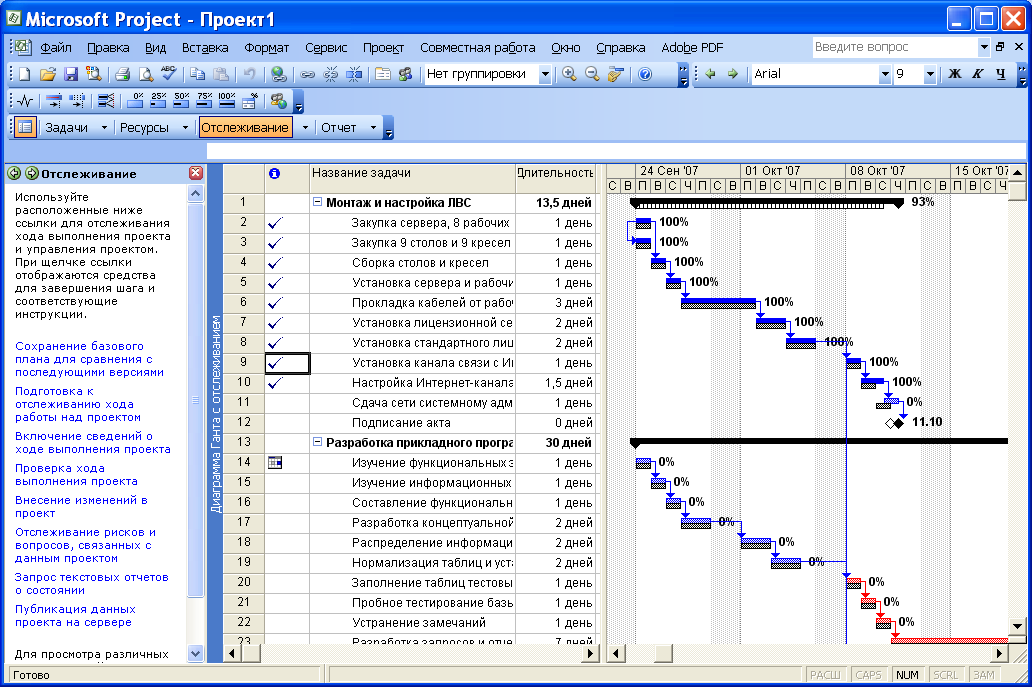Open project statistics pulse-line icon

tap(25, 101)
